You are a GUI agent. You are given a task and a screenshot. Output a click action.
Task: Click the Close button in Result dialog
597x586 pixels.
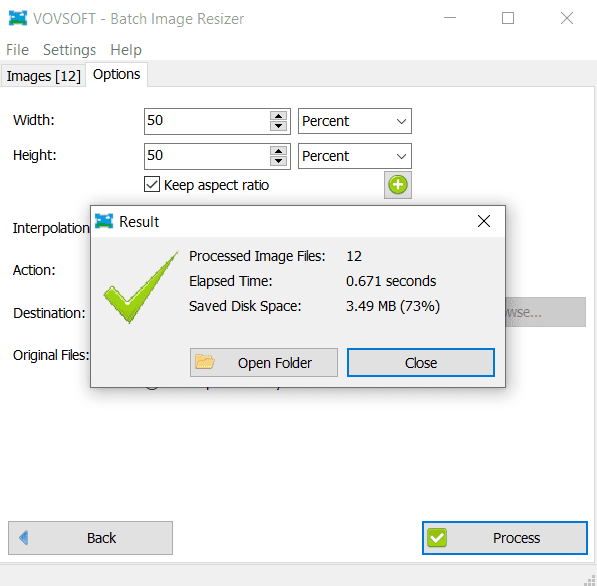pos(421,362)
